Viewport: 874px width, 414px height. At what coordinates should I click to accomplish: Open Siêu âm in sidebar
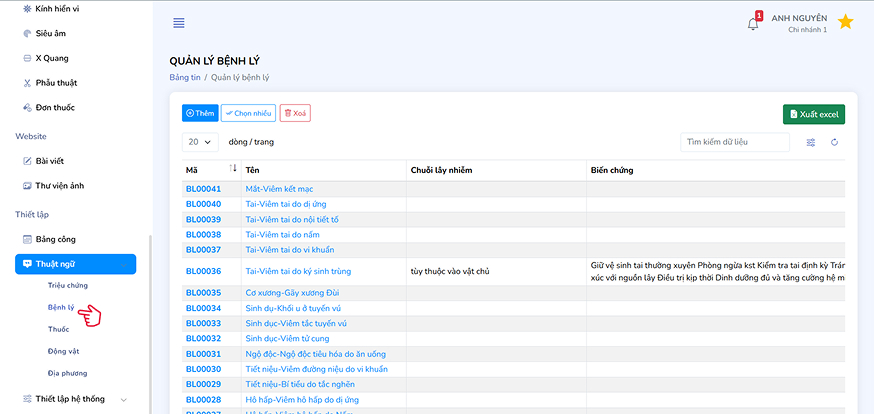click(x=54, y=33)
